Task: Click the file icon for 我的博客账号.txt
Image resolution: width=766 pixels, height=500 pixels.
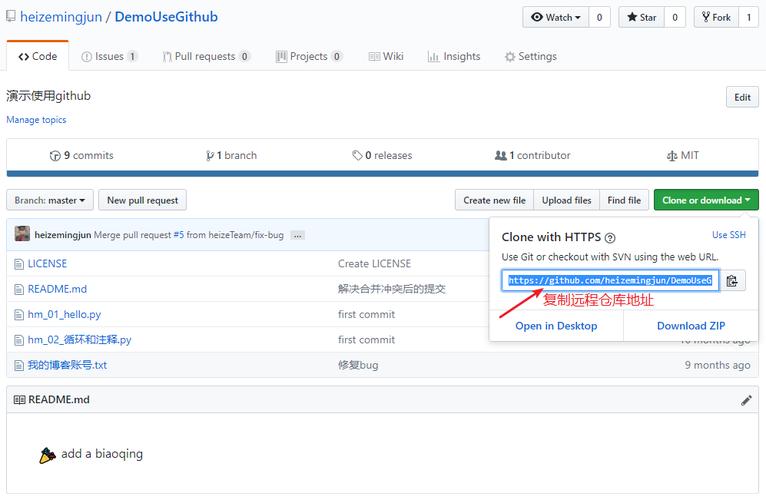Action: [19, 366]
